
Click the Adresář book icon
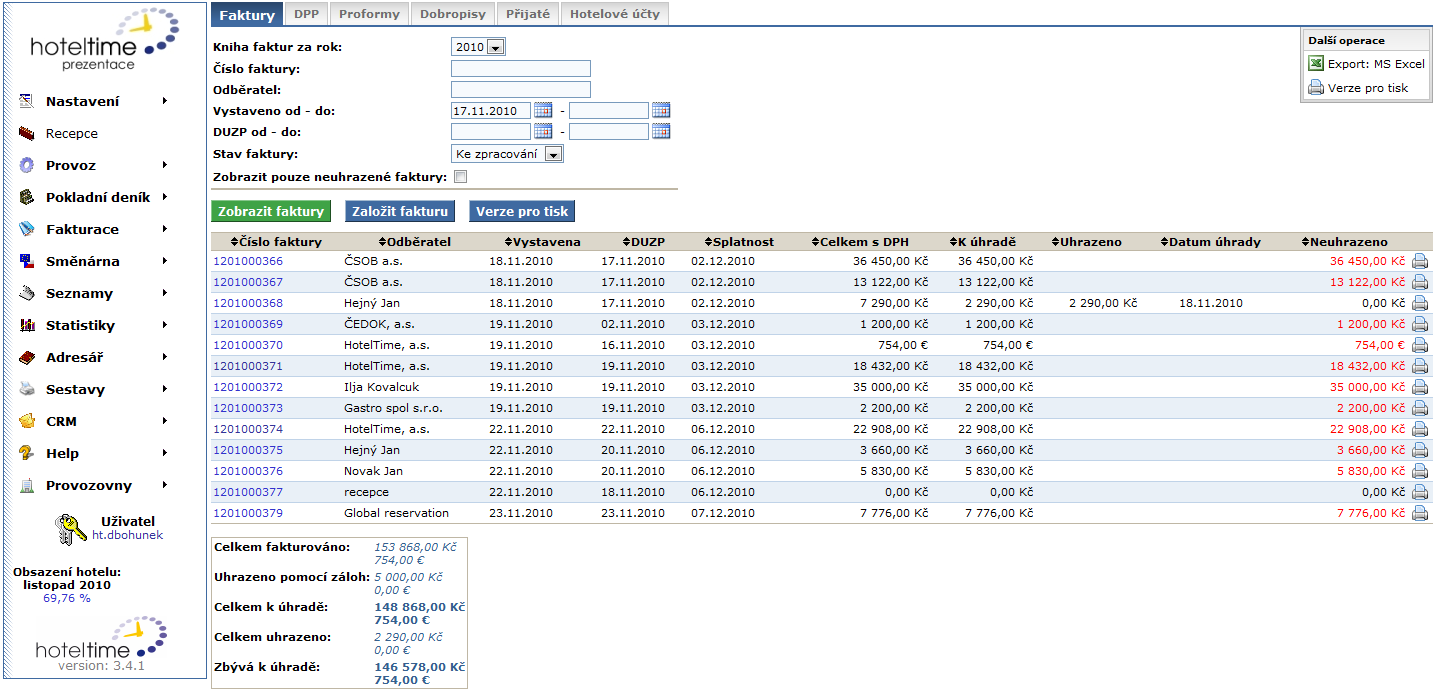[x=27, y=357]
